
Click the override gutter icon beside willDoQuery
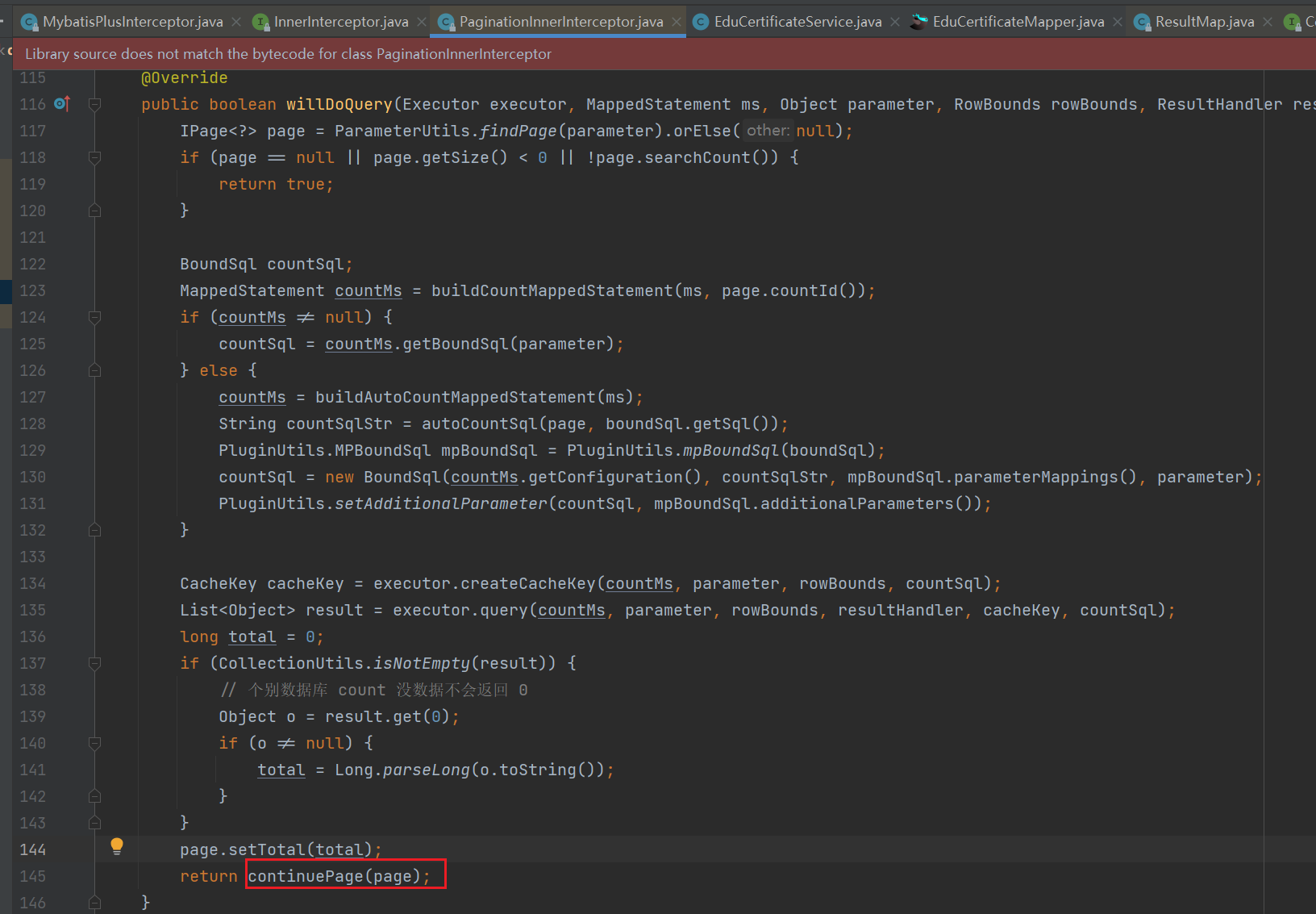[x=61, y=104]
